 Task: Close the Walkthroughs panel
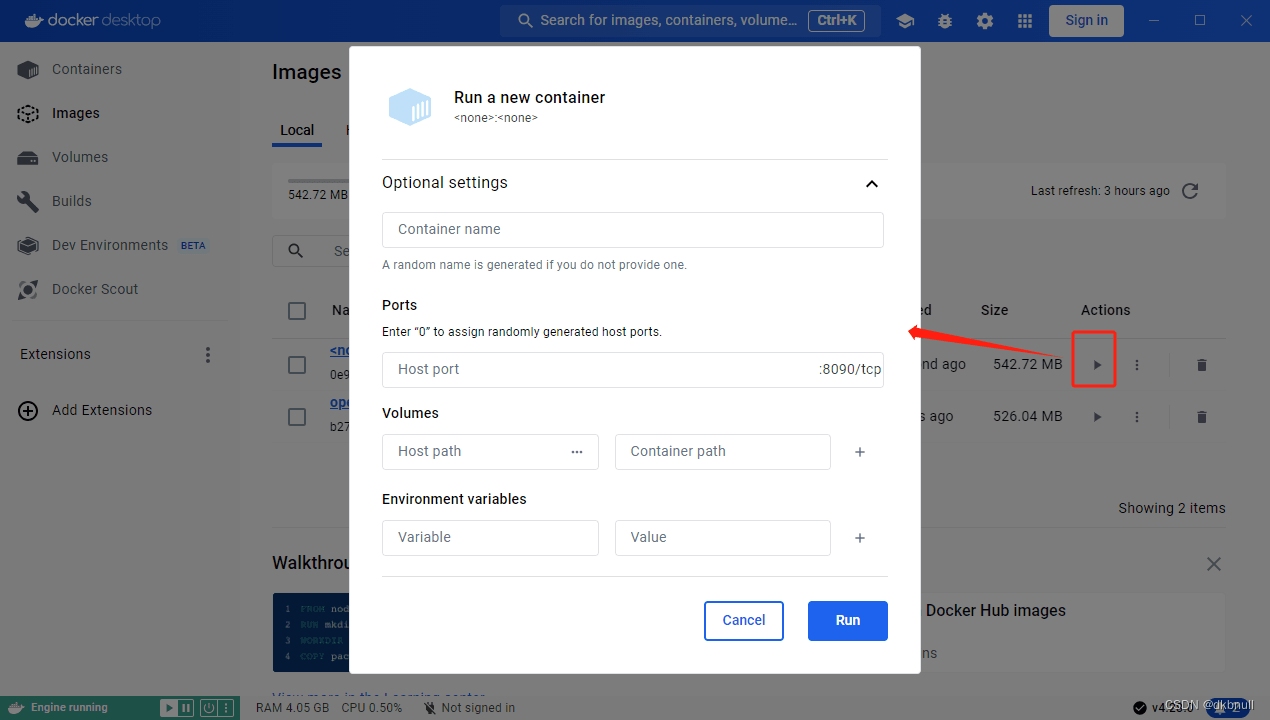[x=1214, y=564]
